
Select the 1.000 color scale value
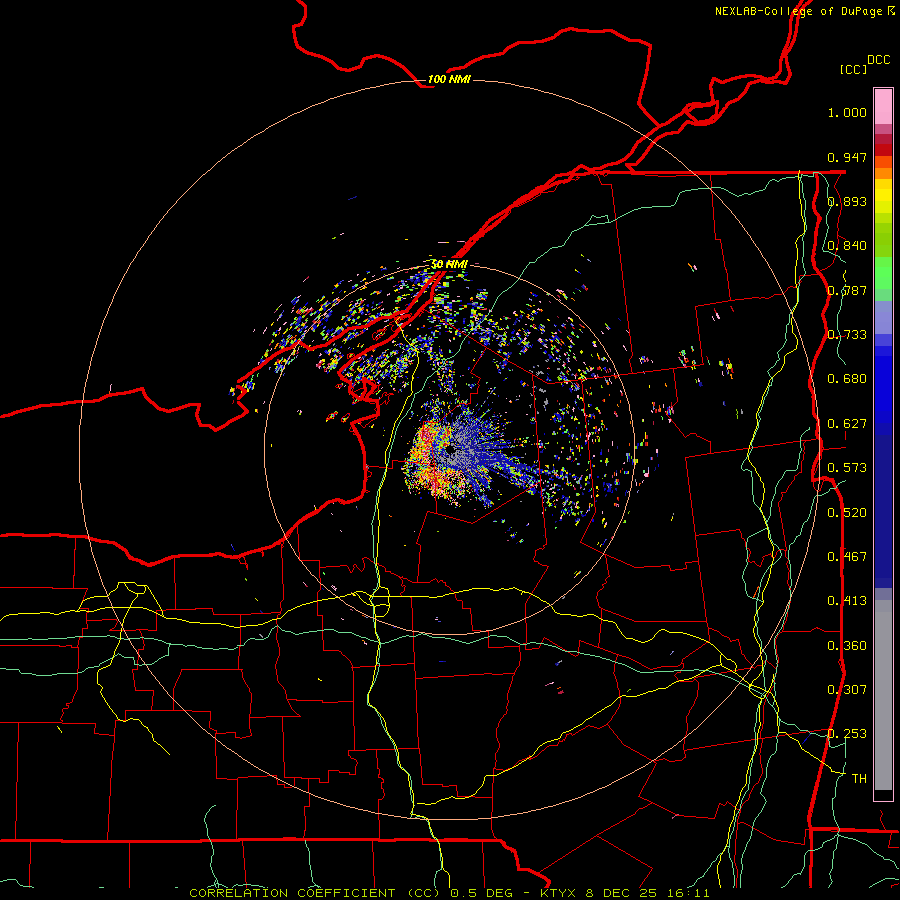tap(847, 112)
